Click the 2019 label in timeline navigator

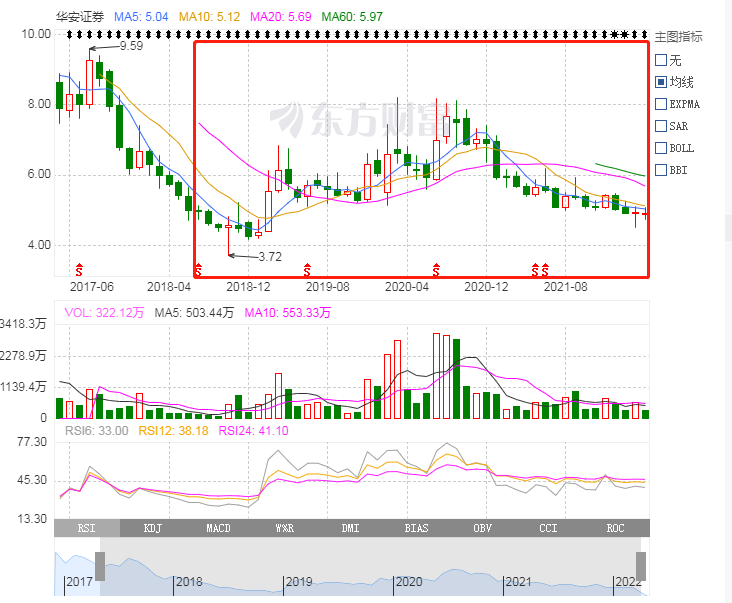pyautogui.click(x=299, y=582)
